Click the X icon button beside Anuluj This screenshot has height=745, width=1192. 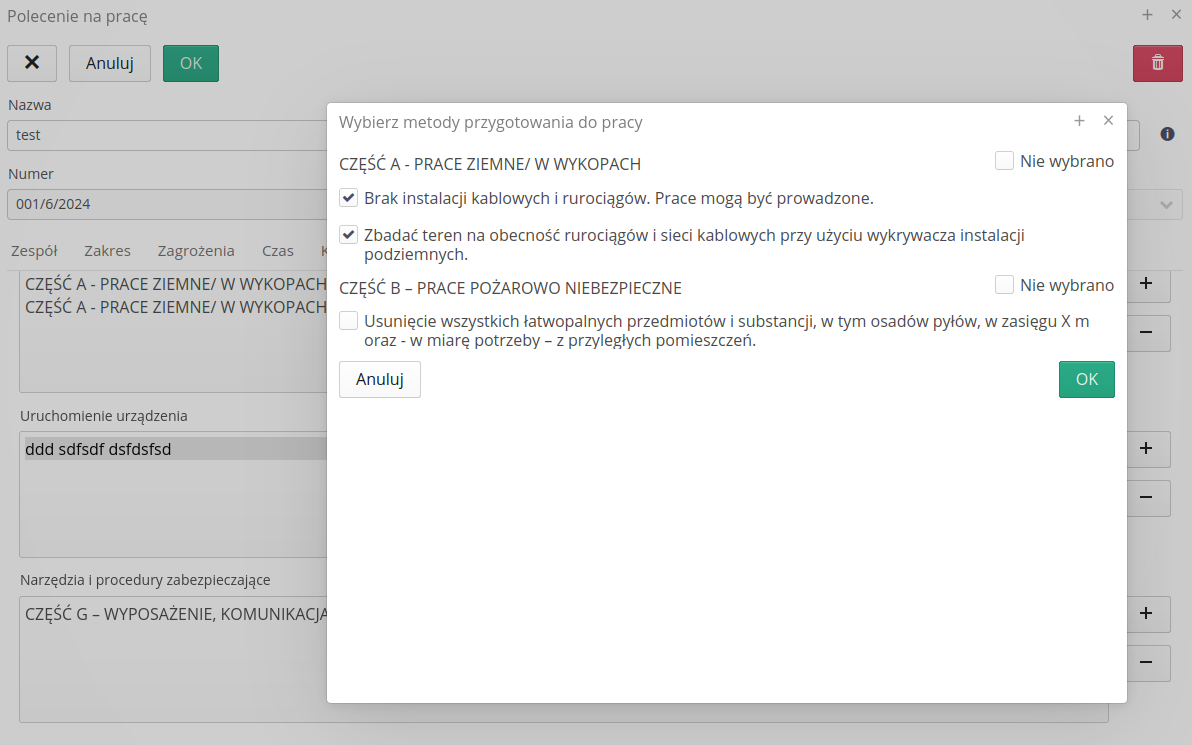point(32,63)
